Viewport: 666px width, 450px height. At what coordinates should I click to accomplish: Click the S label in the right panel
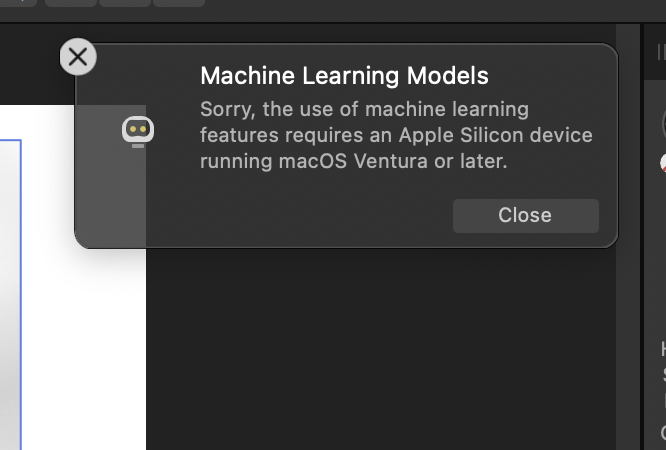click(664, 375)
